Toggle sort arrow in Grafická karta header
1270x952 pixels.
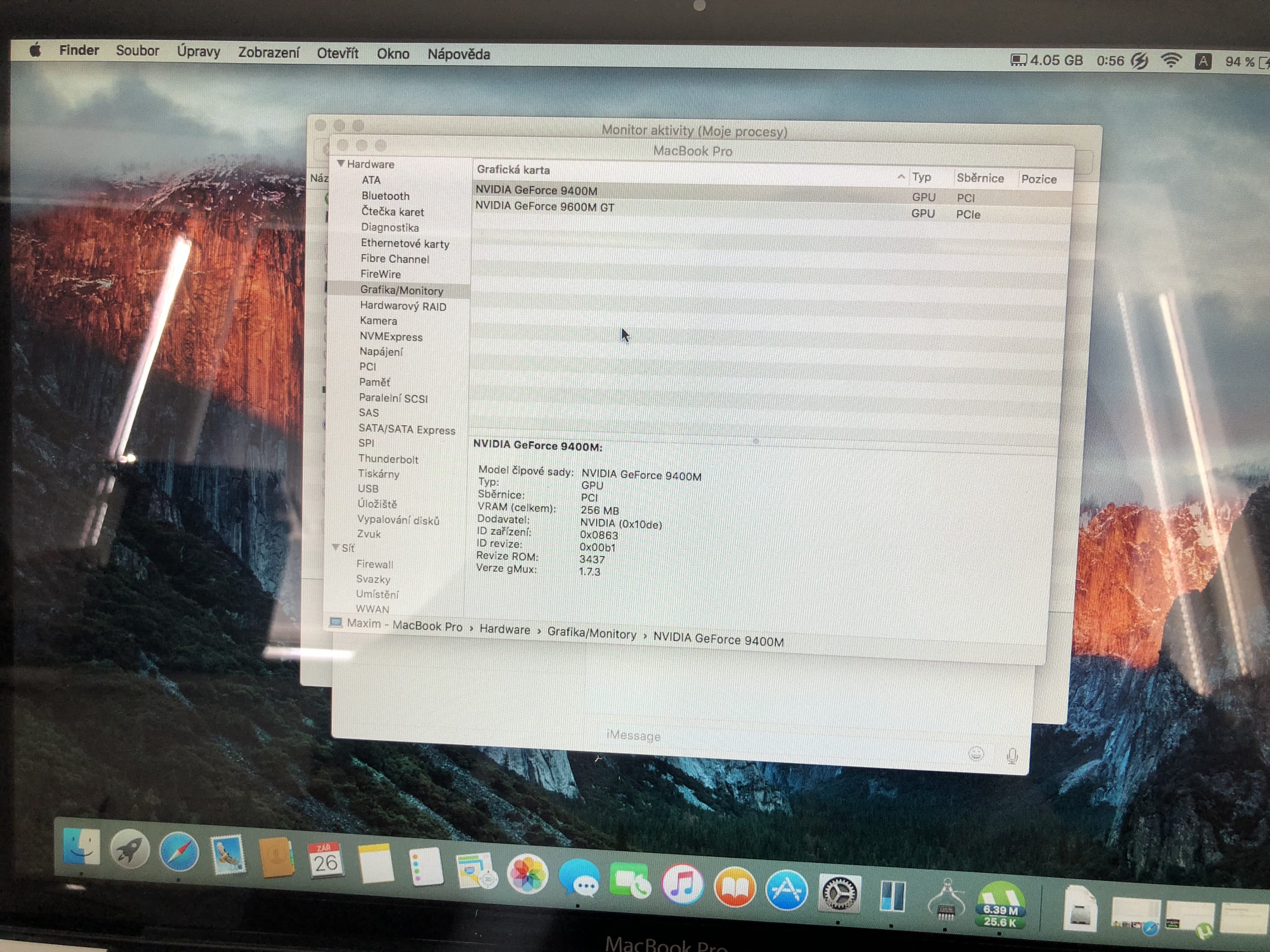point(901,177)
